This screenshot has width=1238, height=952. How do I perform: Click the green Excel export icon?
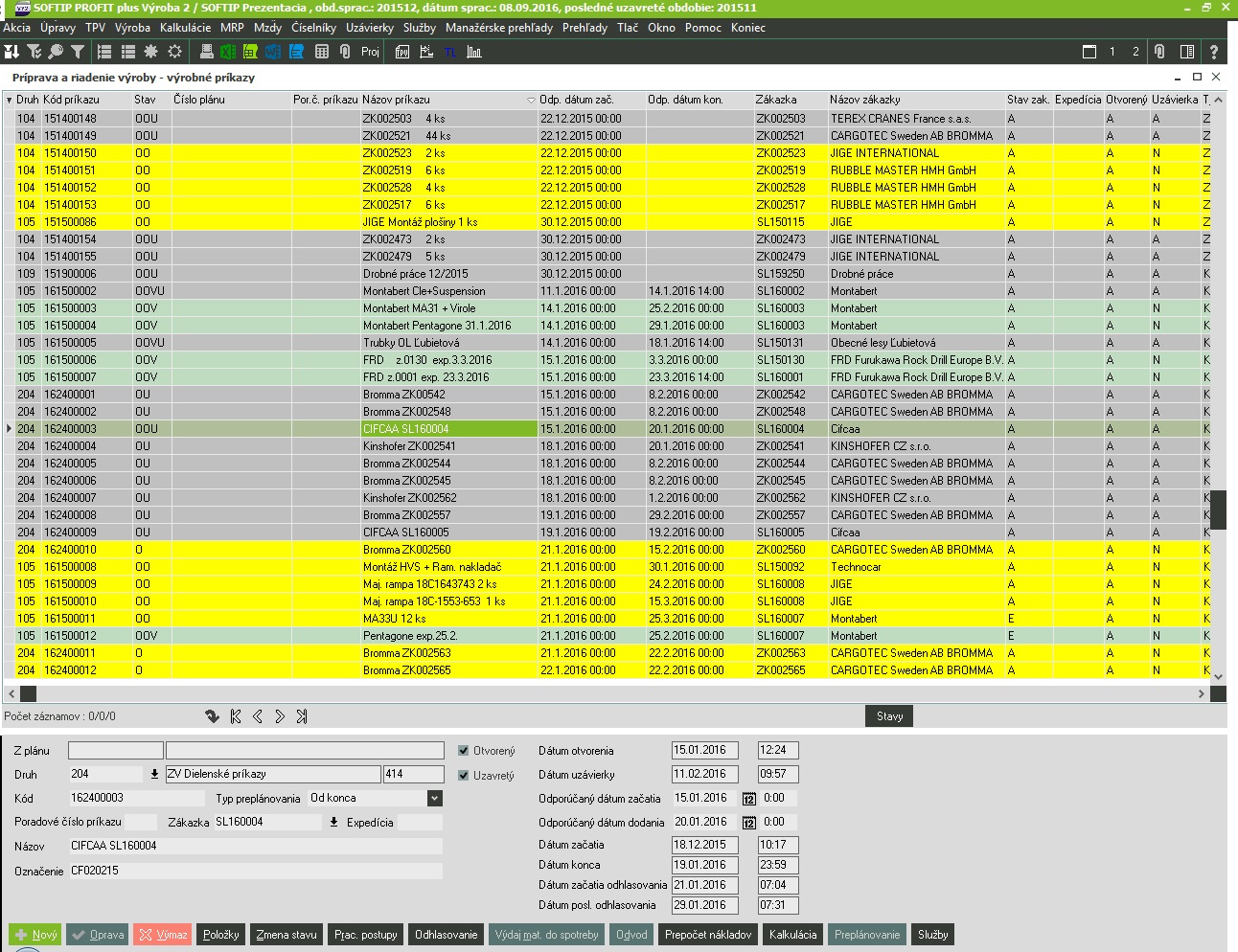[x=228, y=52]
